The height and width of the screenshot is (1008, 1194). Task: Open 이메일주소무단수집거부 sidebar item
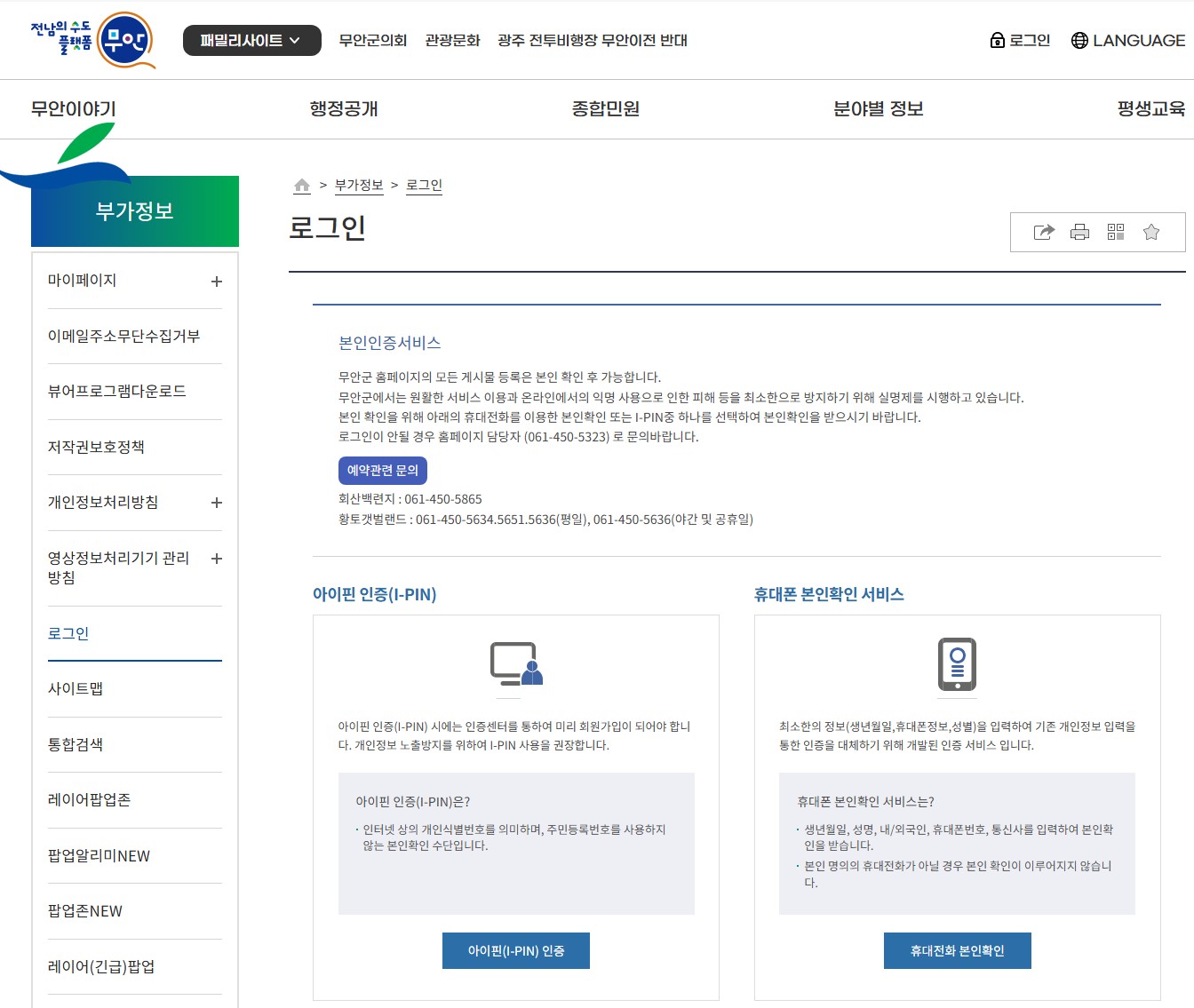point(123,336)
